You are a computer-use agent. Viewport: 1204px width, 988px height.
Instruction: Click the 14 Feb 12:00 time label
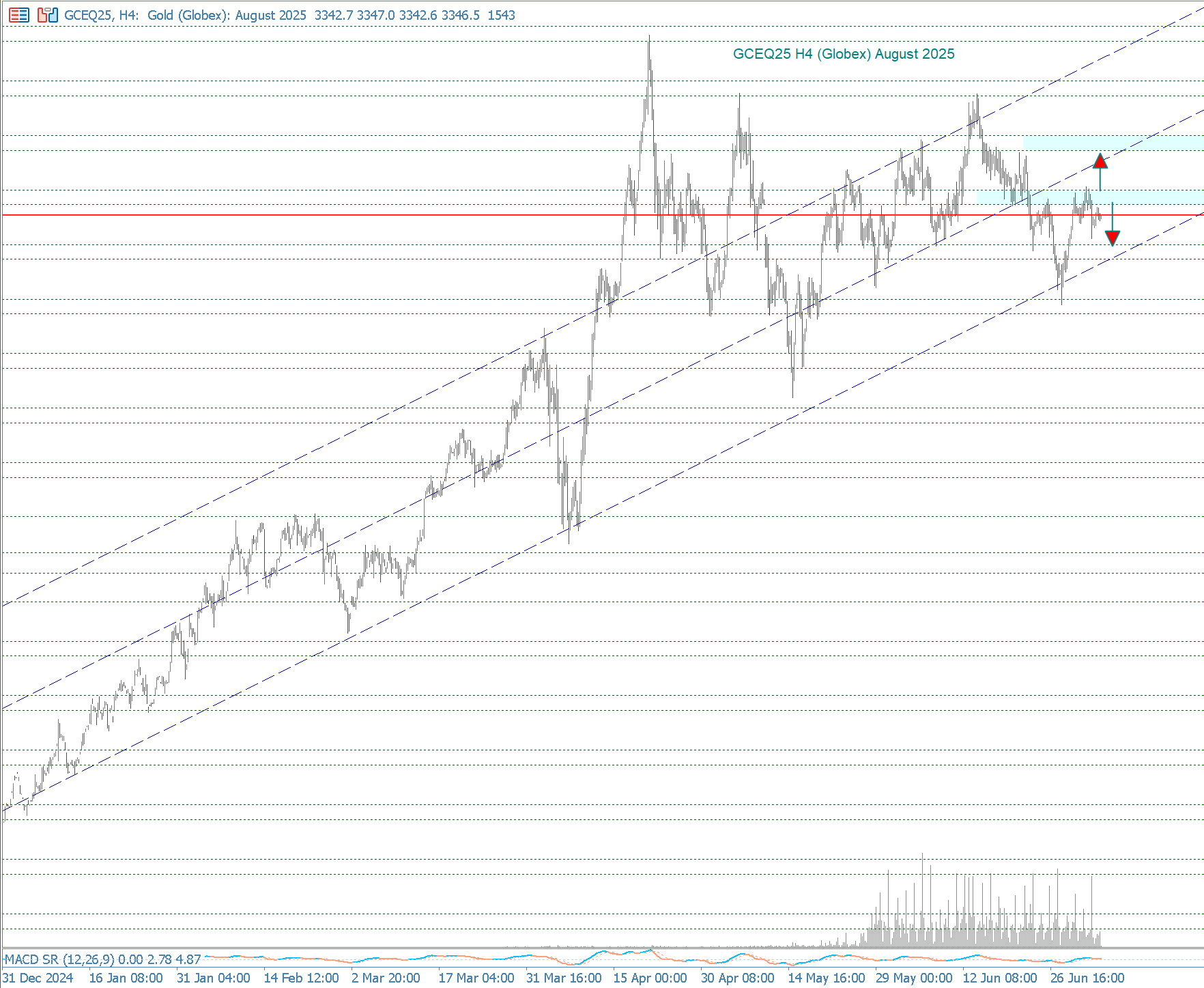[301, 978]
